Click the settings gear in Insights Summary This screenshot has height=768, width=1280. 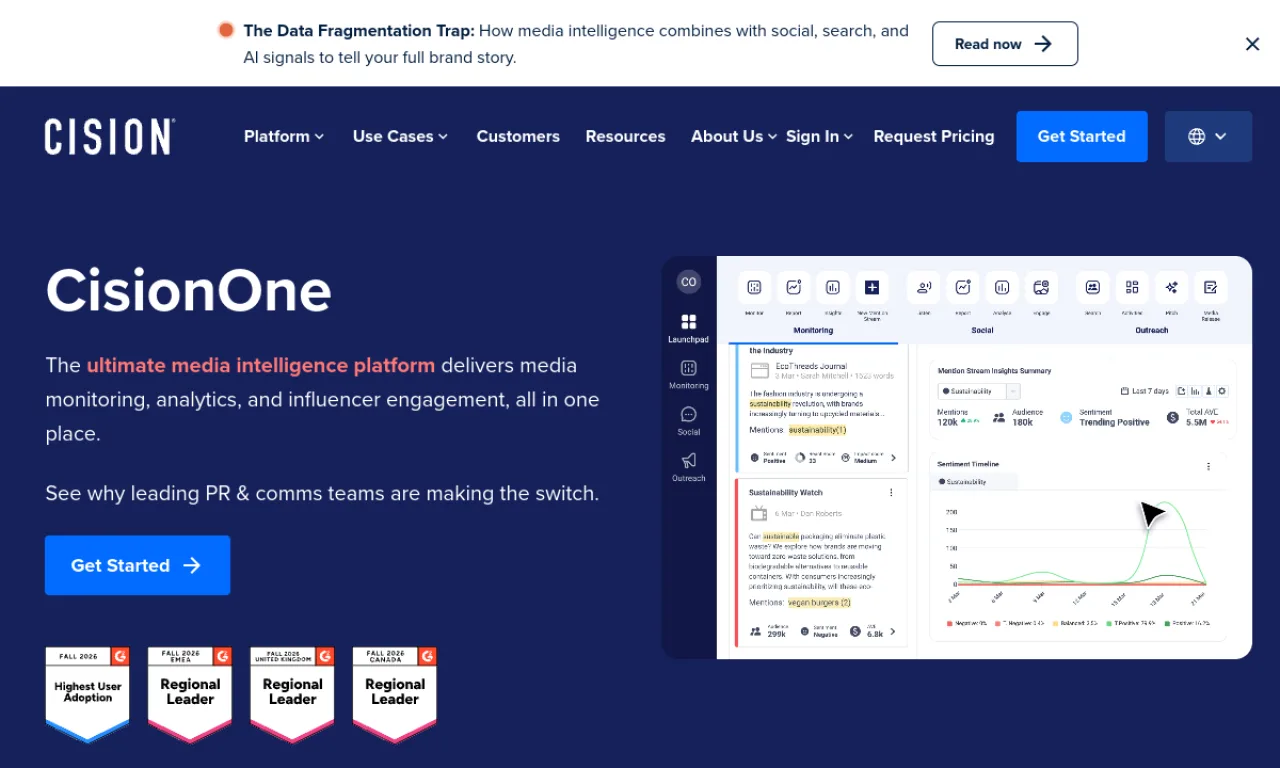coord(1222,391)
